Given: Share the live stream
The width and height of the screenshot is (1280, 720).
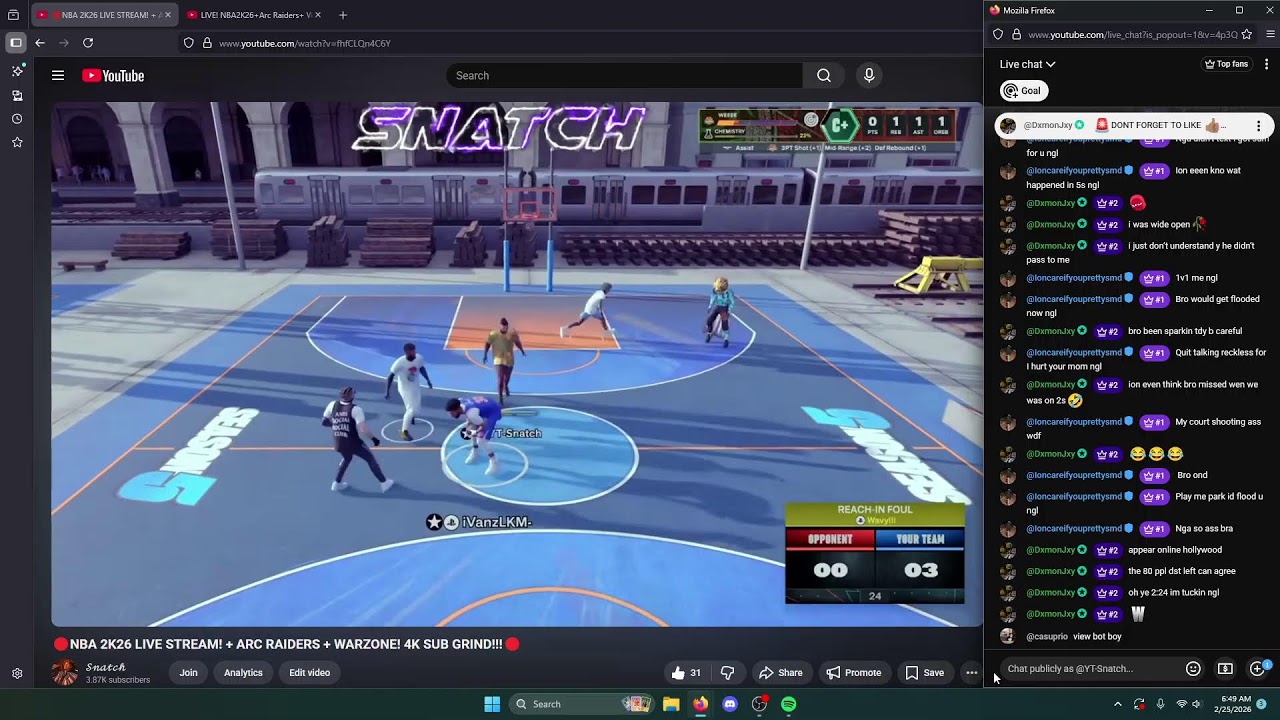Looking at the screenshot, I should tap(780, 673).
